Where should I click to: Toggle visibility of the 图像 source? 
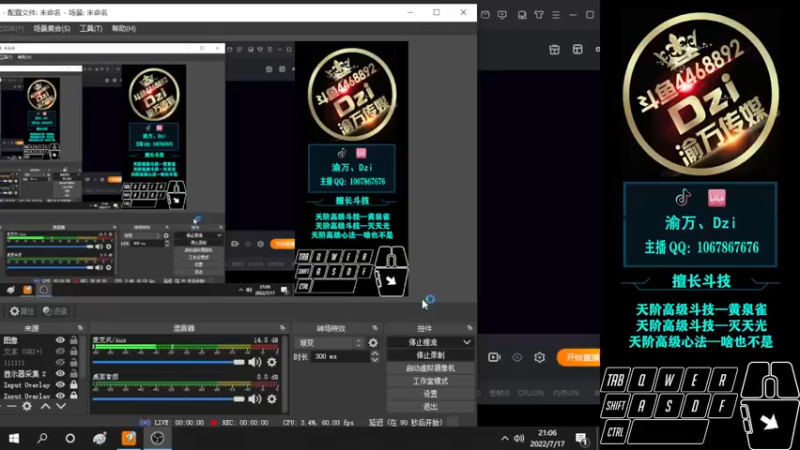pos(60,340)
